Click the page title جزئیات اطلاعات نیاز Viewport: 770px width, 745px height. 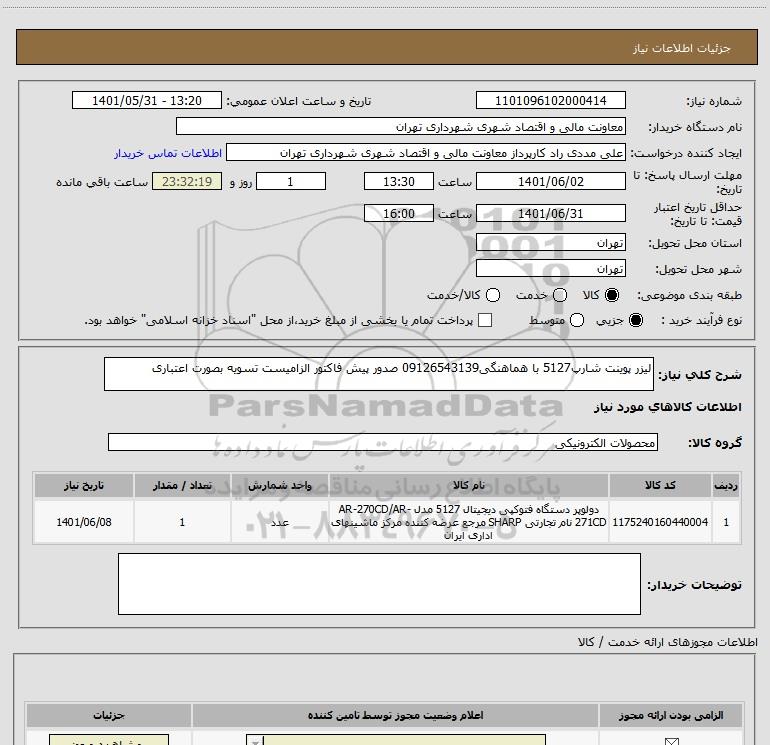coord(681,48)
